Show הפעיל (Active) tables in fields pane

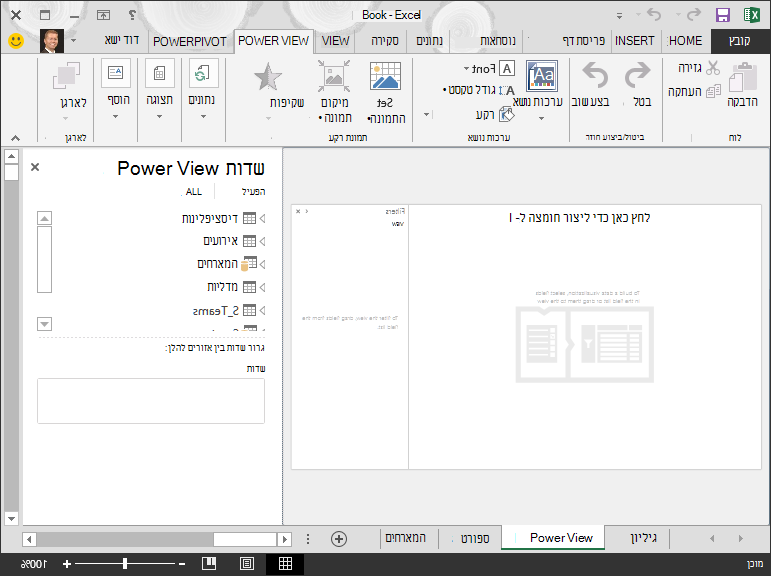click(x=253, y=192)
